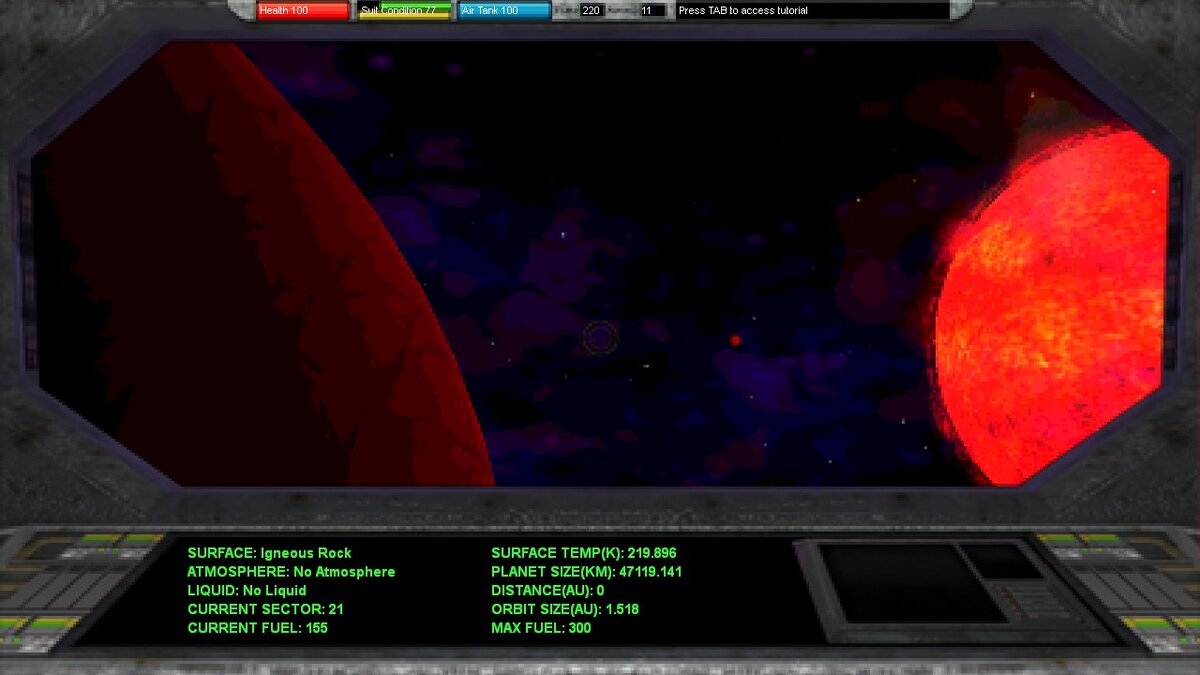Click 'DISTANCE(AU): 0' readout

click(548, 591)
